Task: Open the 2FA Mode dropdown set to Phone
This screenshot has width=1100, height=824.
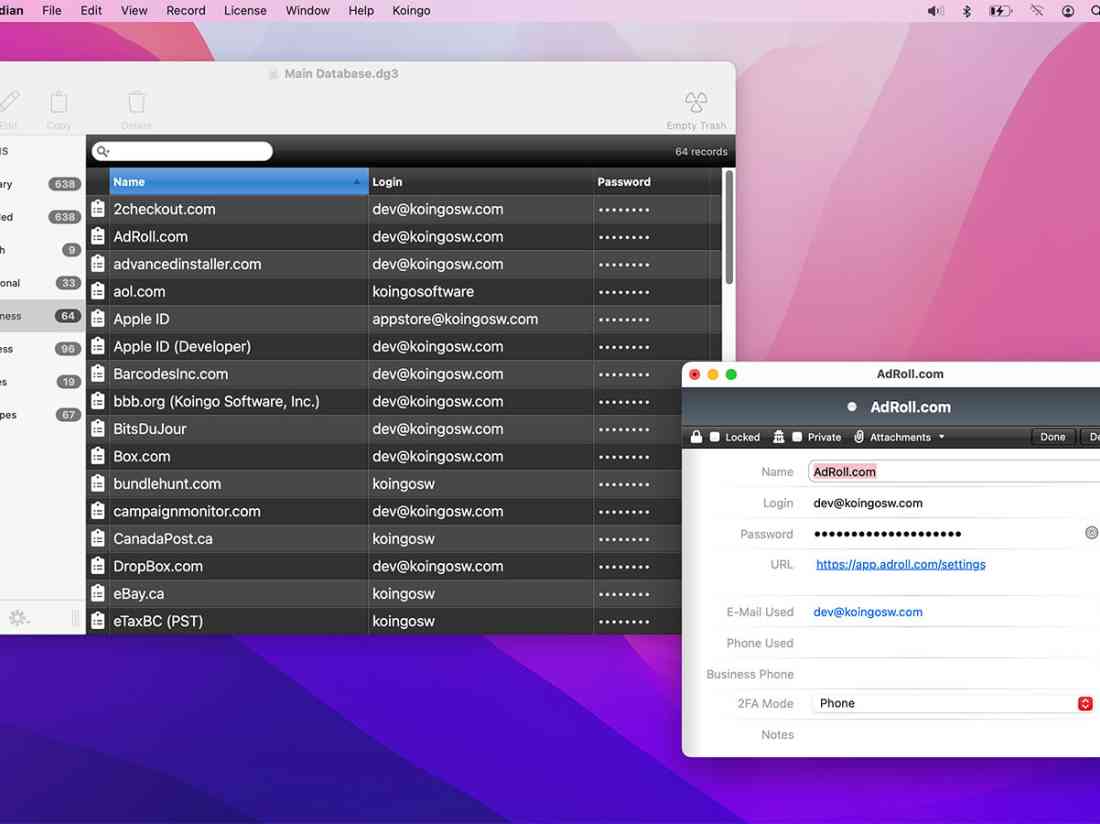Action: click(1086, 703)
